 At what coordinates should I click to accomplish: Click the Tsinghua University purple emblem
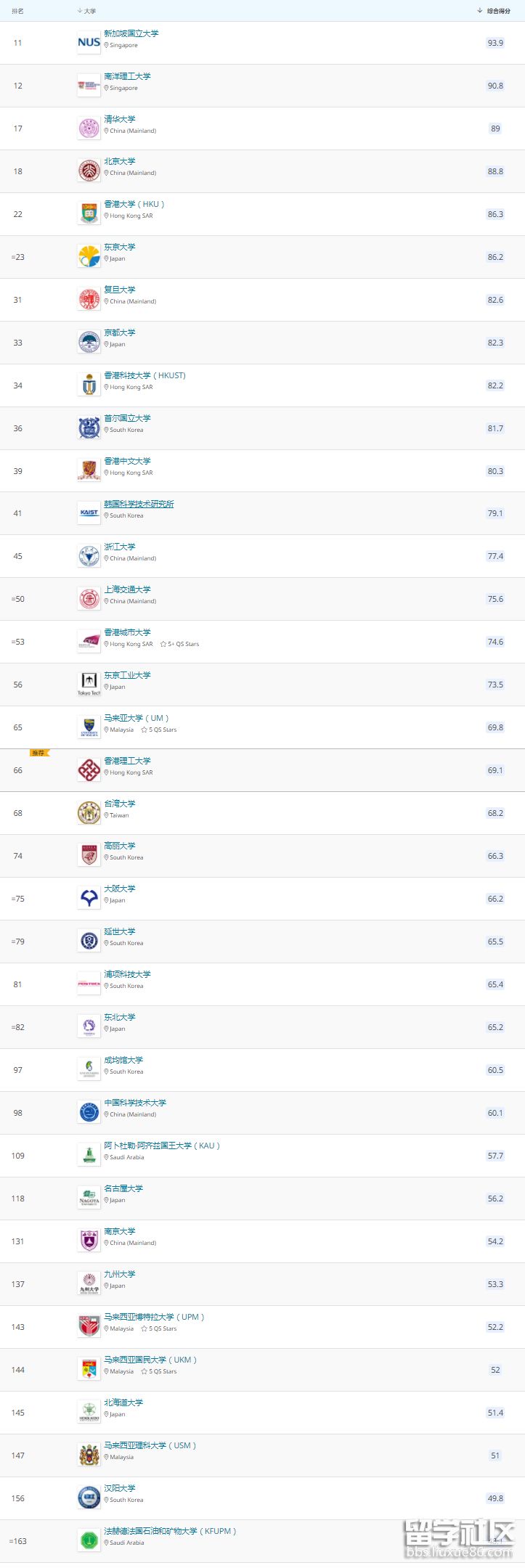pos(89,128)
